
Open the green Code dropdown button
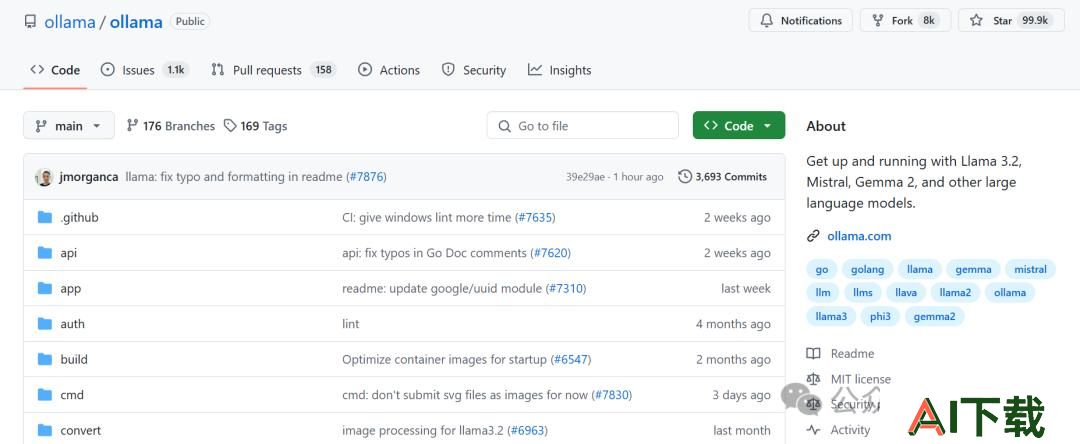click(x=739, y=125)
